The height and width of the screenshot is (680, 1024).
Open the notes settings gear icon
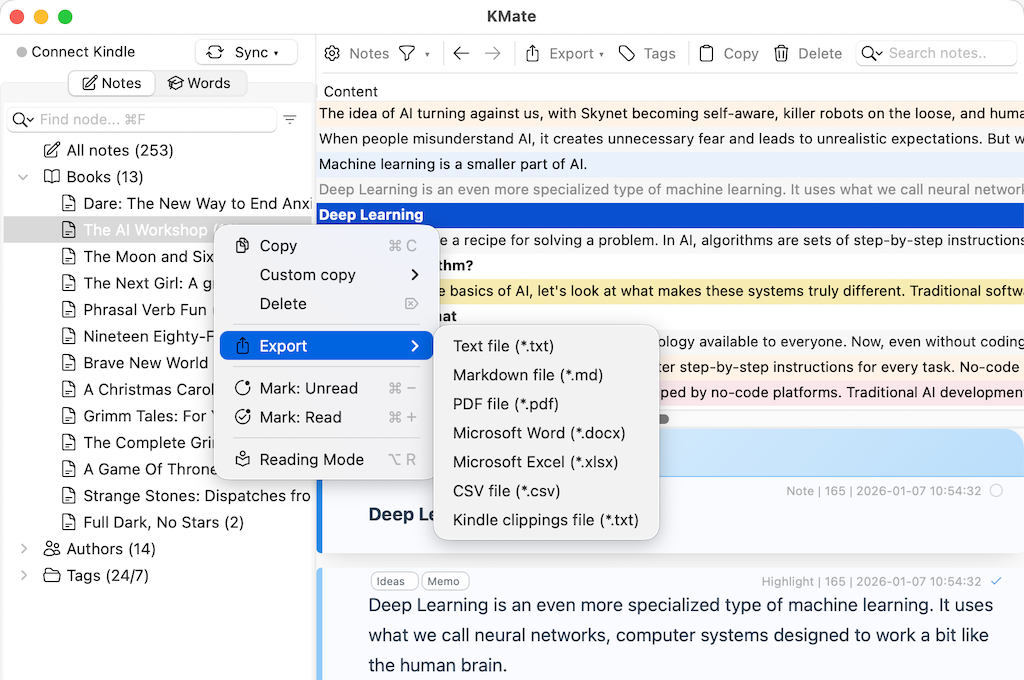pyautogui.click(x=330, y=53)
